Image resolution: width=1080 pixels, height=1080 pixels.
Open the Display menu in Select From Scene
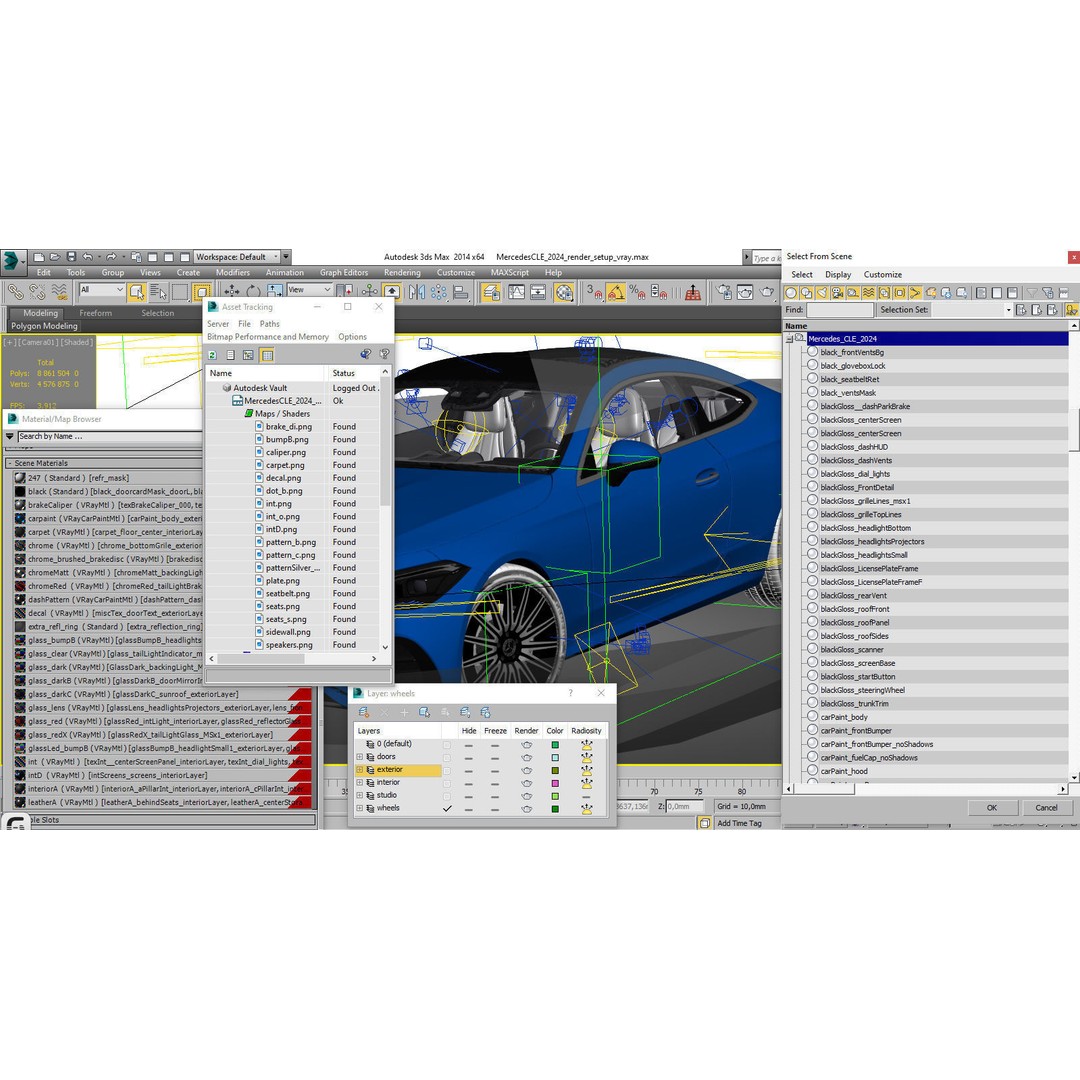(838, 275)
